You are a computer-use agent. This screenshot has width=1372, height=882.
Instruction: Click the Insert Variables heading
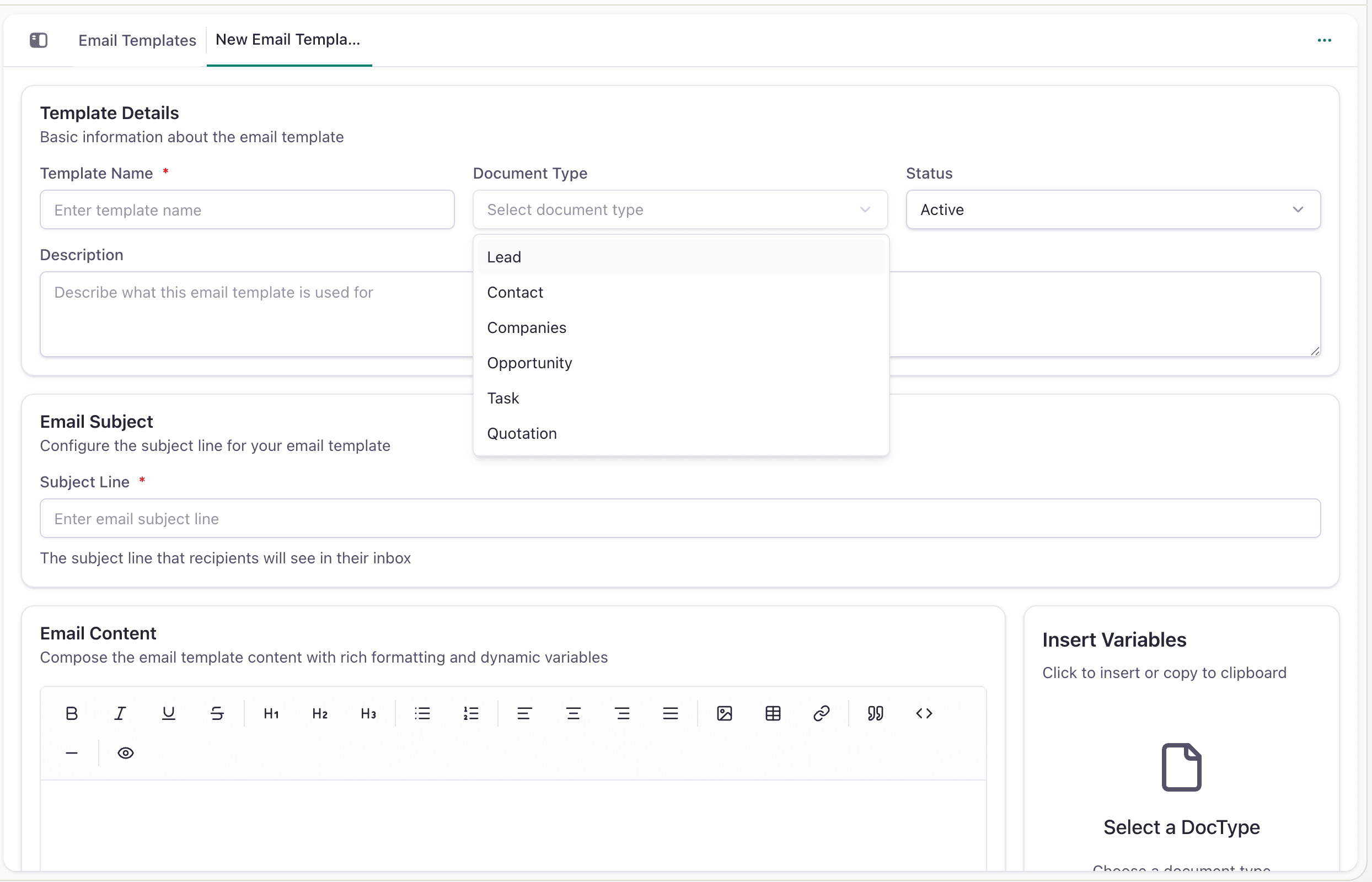coord(1113,640)
